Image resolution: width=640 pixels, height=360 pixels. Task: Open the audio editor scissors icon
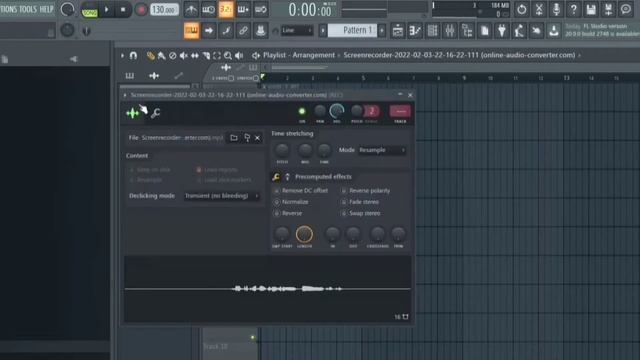[x=539, y=9]
